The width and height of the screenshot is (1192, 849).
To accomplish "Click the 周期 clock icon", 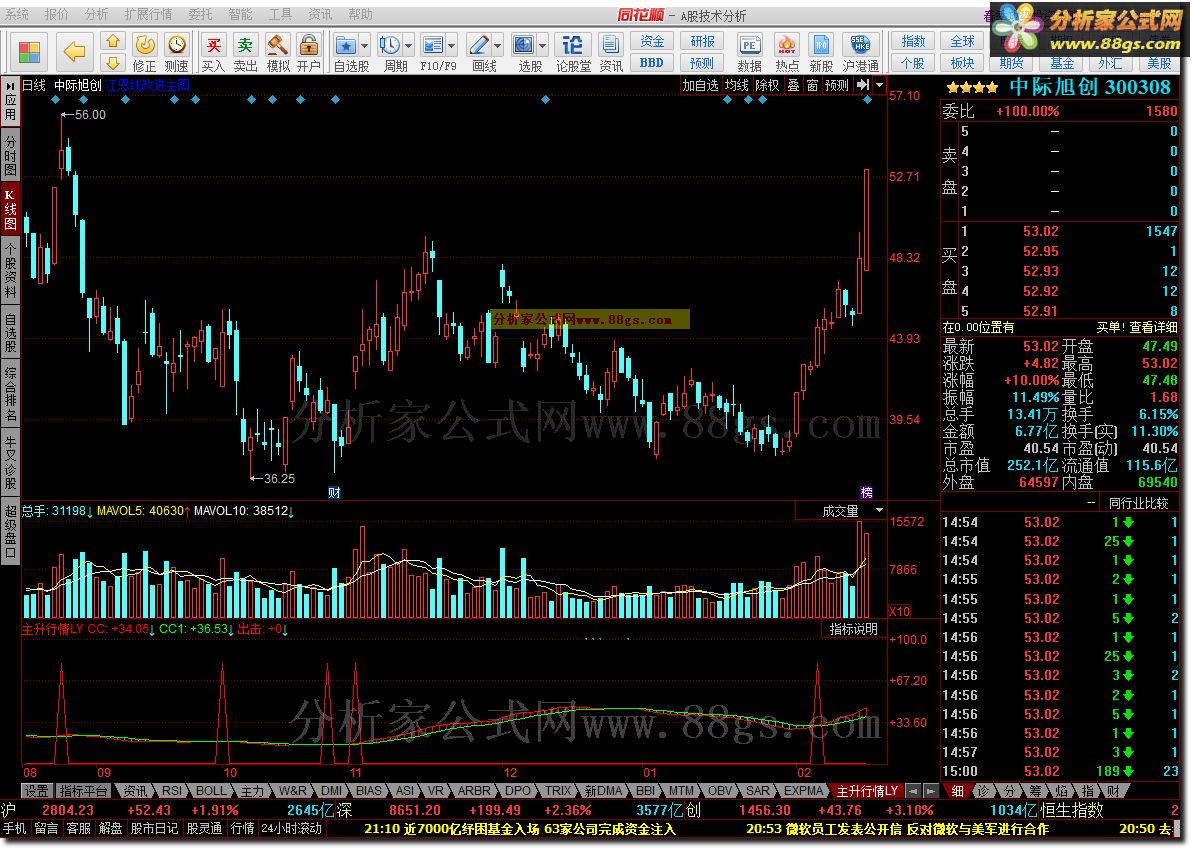I will 390,45.
